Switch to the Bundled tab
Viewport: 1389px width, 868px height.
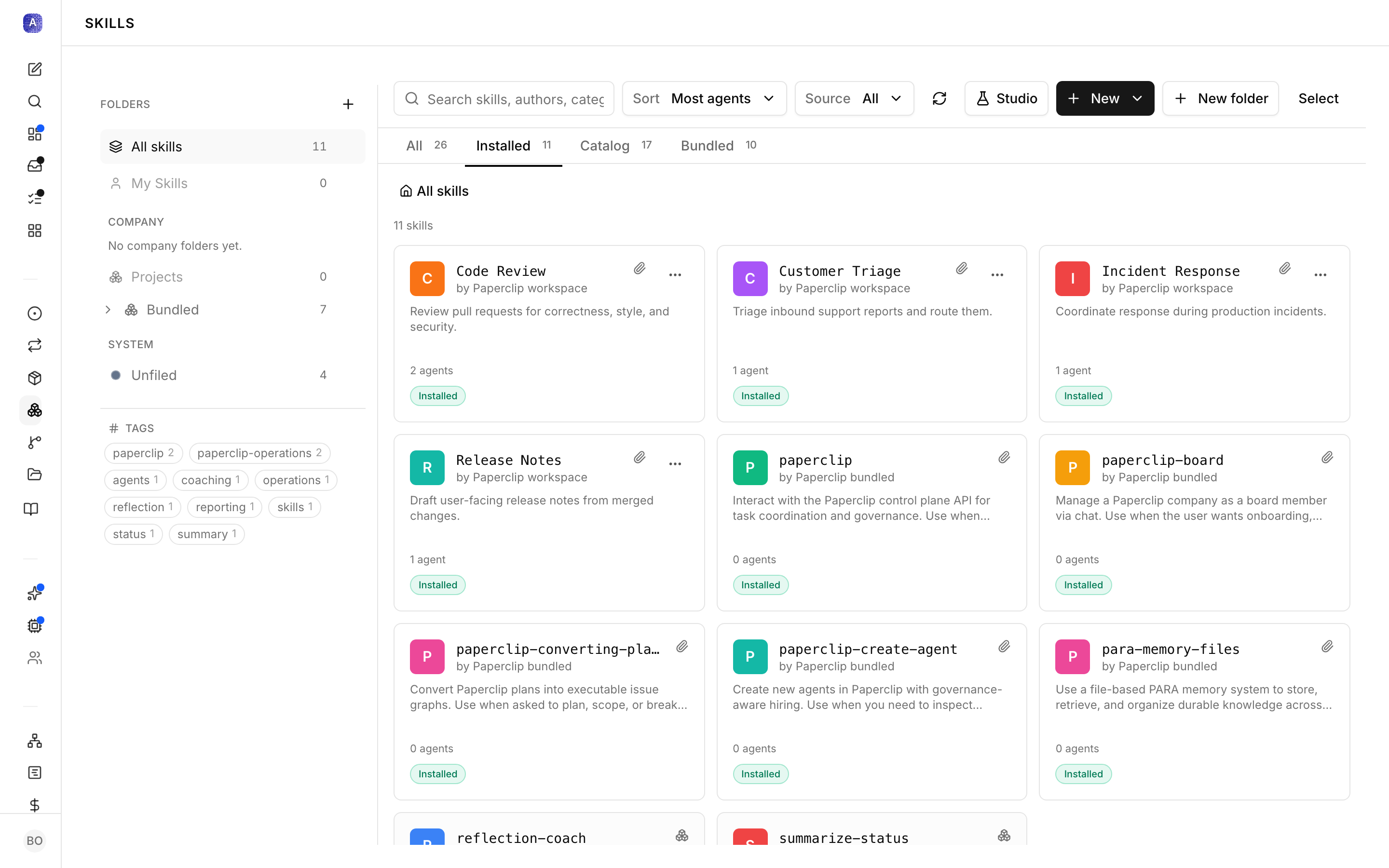coord(719,146)
